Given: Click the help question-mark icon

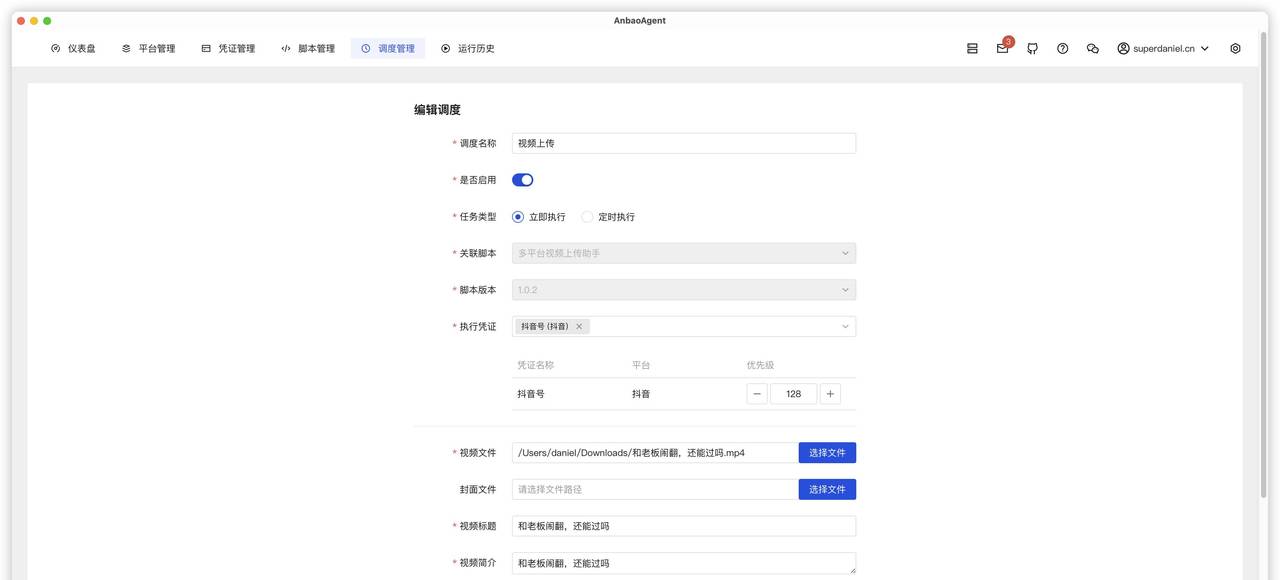Looking at the screenshot, I should click(x=1061, y=47).
